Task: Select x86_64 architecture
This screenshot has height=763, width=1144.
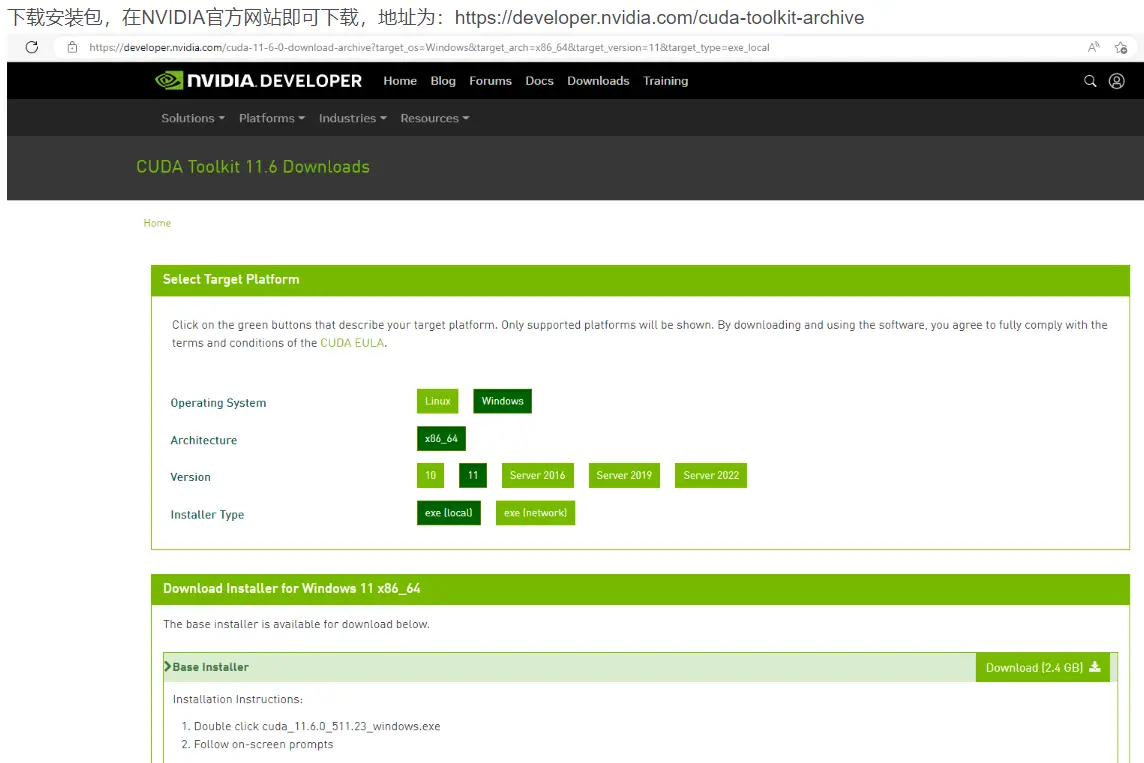Action: coord(441,438)
